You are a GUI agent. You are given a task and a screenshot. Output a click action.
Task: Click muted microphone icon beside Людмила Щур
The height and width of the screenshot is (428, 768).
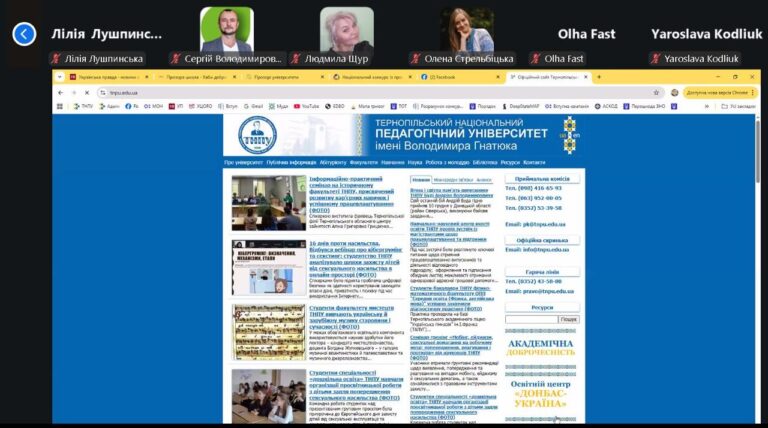pos(295,59)
